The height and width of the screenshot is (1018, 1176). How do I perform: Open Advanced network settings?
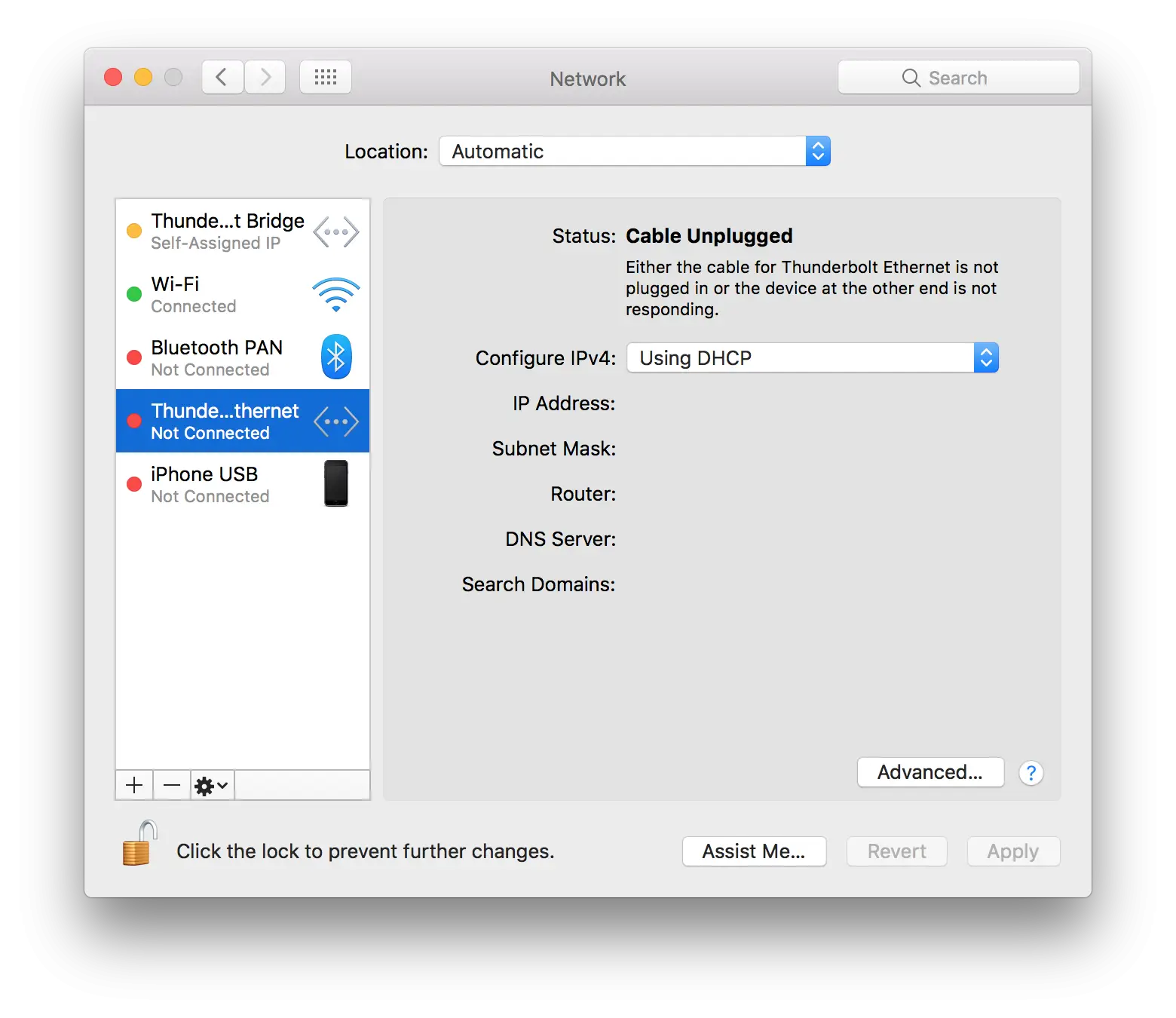click(x=930, y=772)
